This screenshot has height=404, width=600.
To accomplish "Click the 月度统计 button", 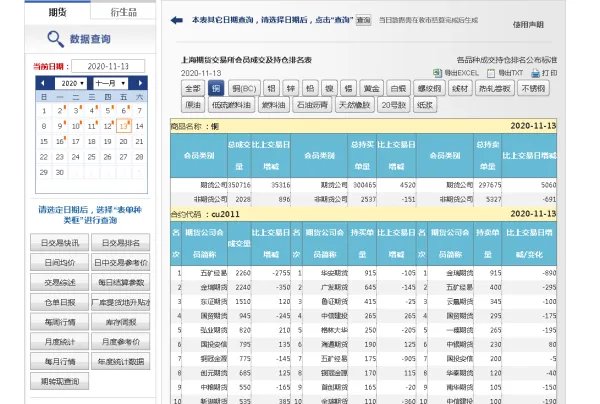I will click(x=60, y=341).
